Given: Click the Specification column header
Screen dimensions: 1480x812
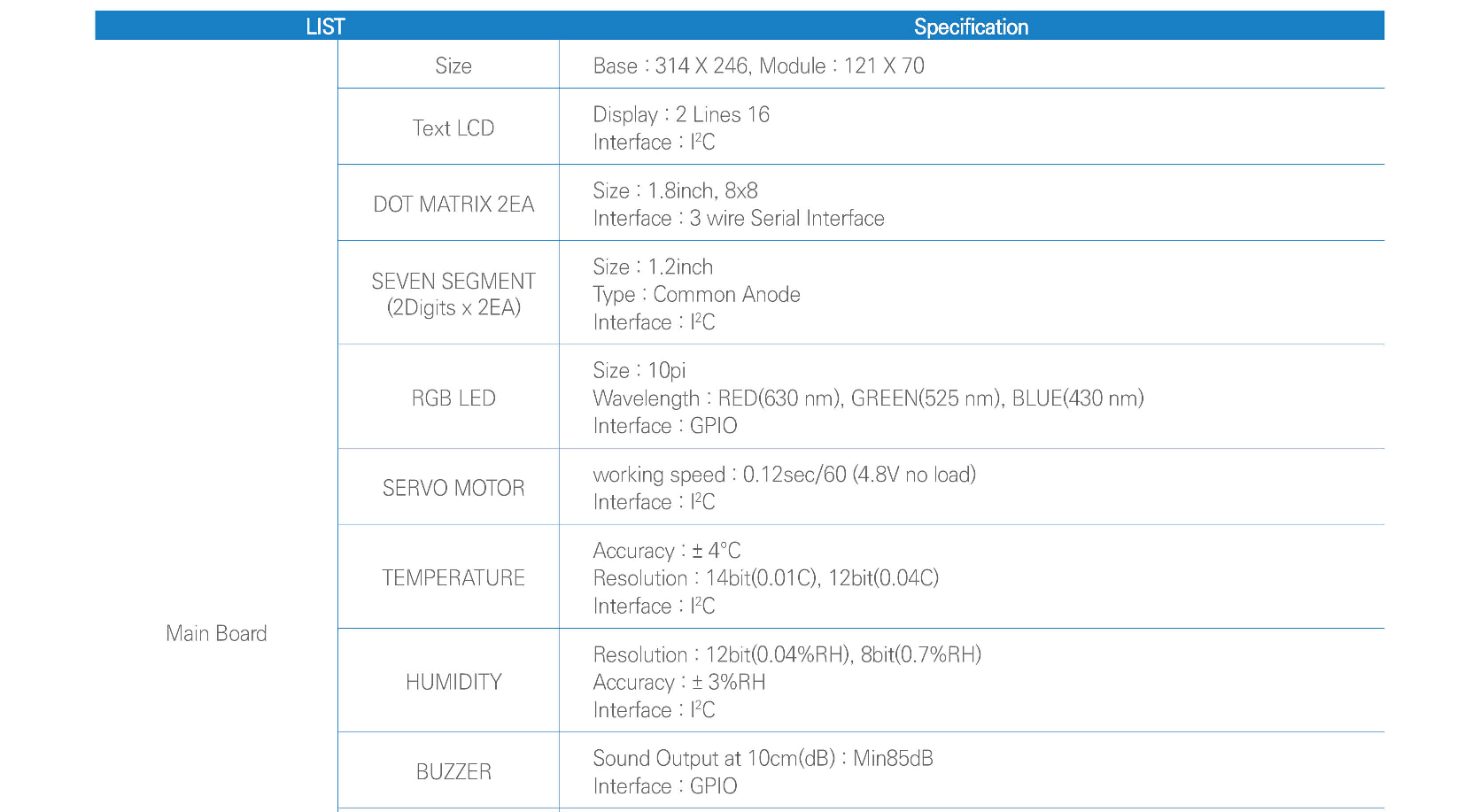Looking at the screenshot, I should coord(971,27).
